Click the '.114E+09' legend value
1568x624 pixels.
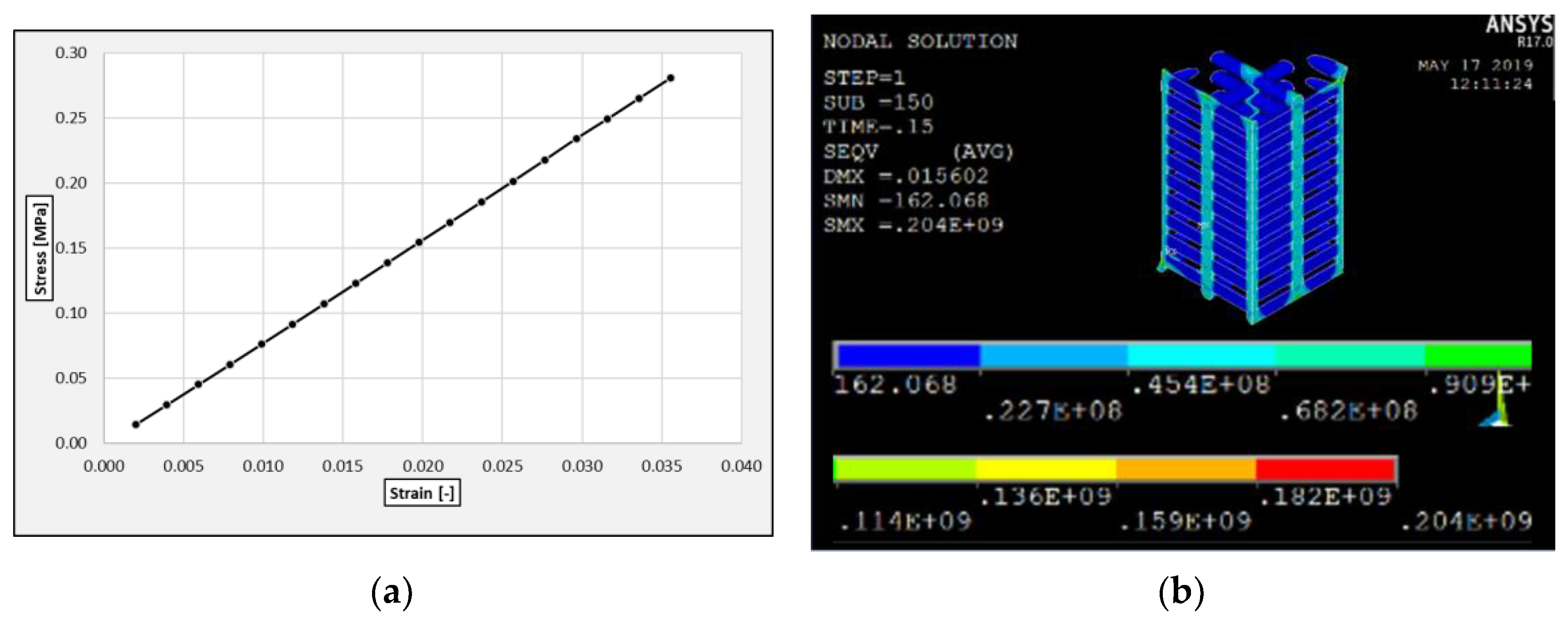[905, 521]
